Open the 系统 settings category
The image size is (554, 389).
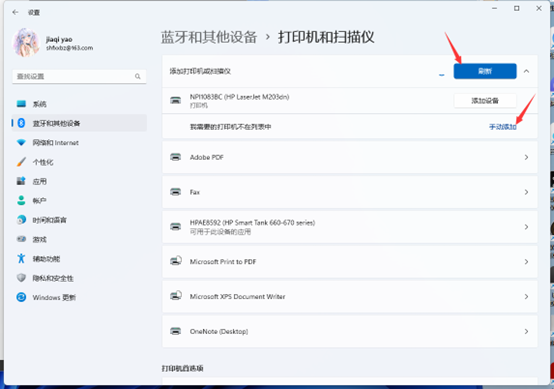click(x=79, y=104)
